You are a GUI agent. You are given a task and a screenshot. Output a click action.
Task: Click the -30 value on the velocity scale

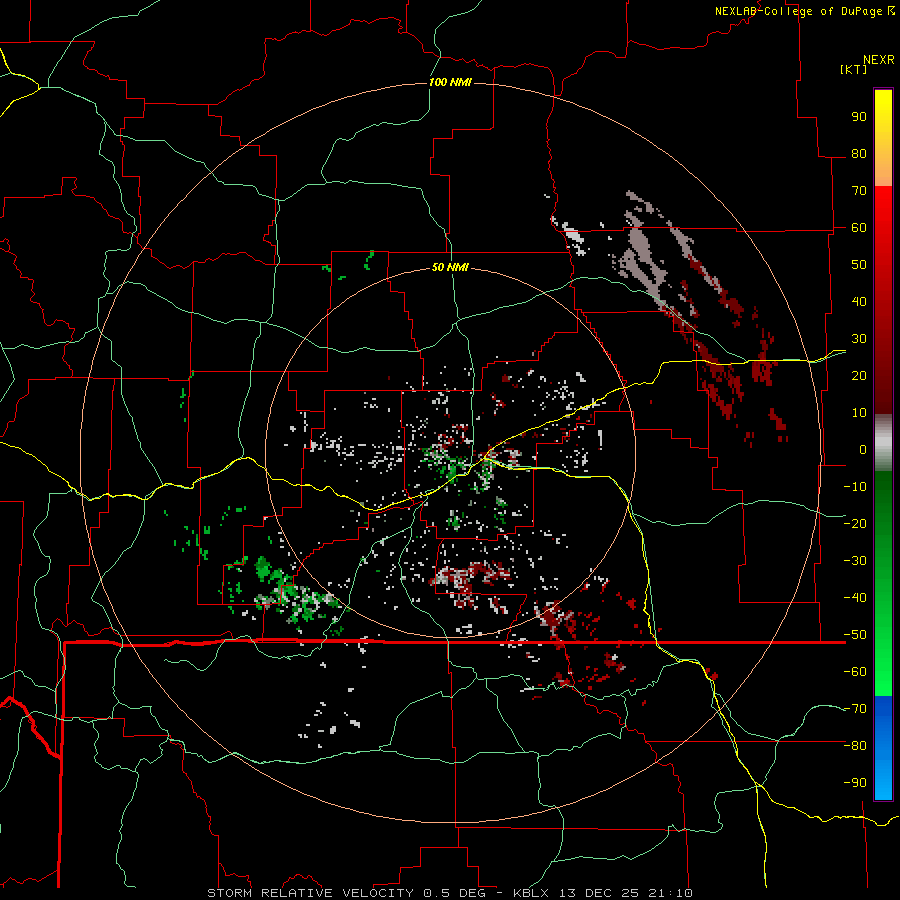pos(855,560)
